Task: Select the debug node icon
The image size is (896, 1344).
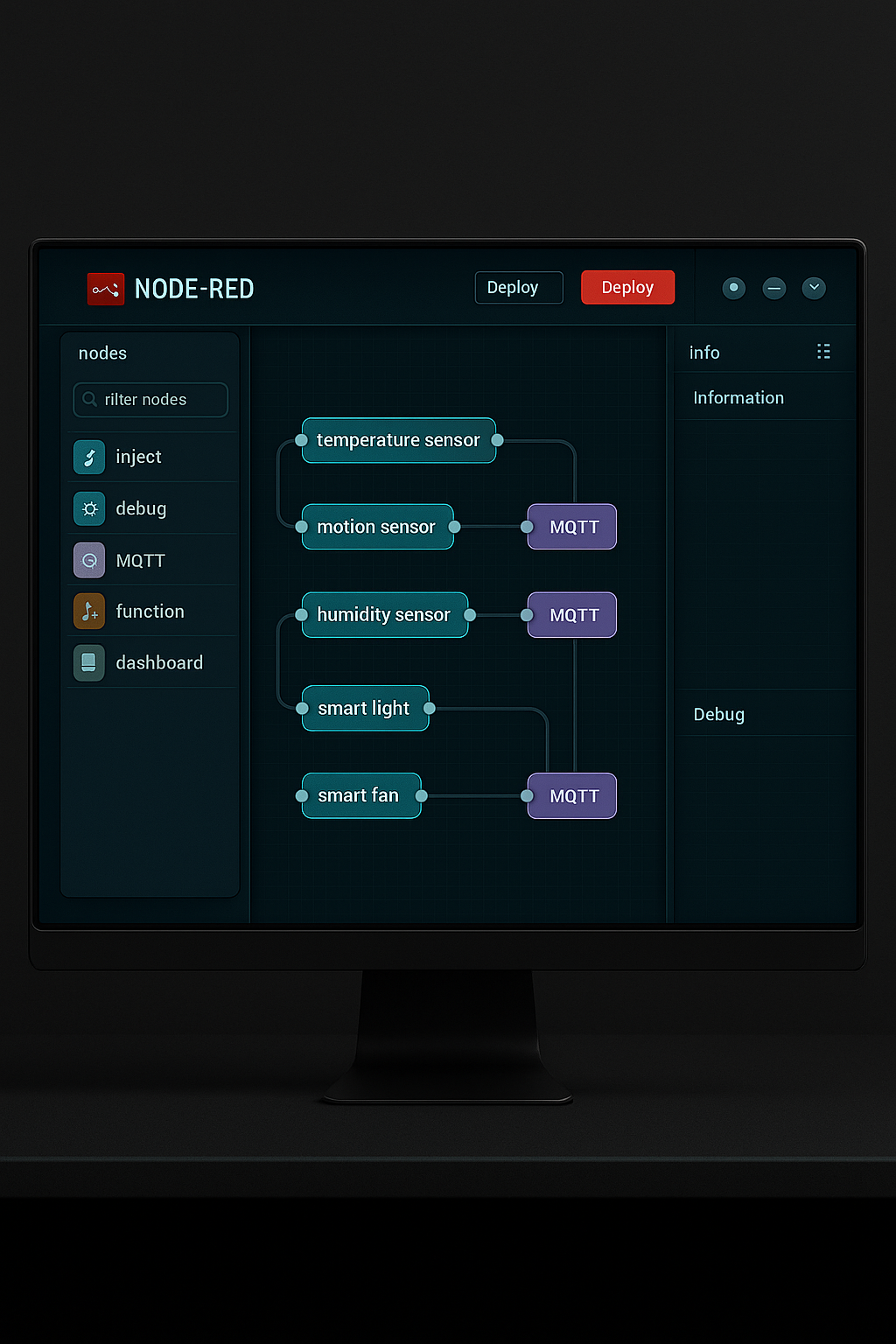Action: (89, 508)
